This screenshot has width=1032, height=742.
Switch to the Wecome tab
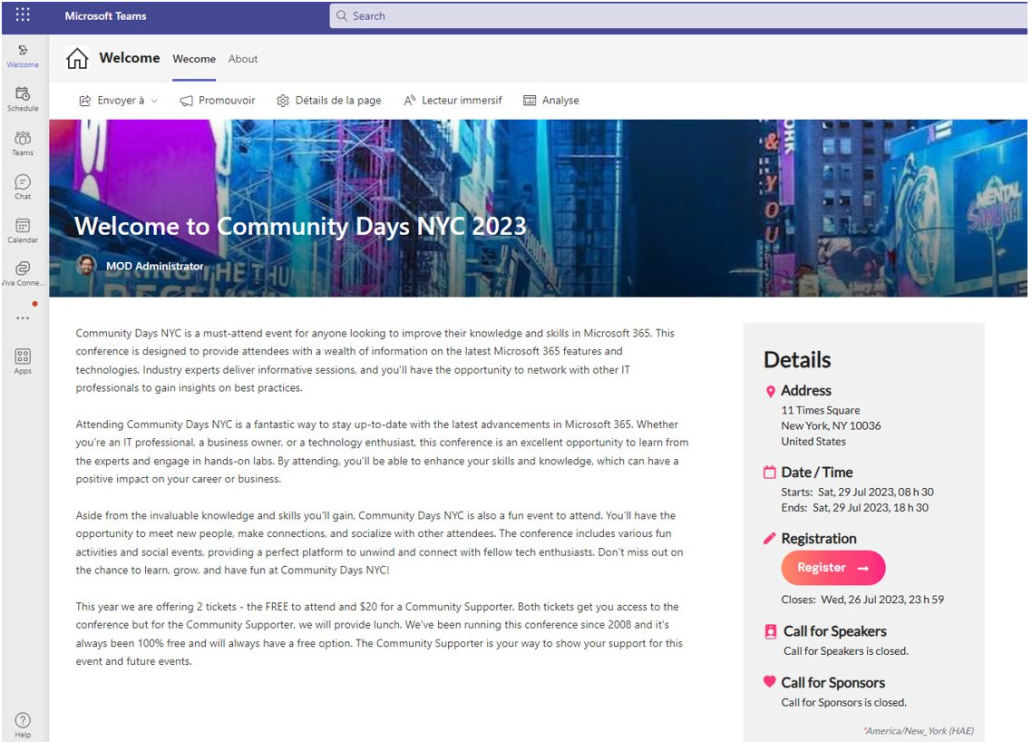click(x=194, y=59)
